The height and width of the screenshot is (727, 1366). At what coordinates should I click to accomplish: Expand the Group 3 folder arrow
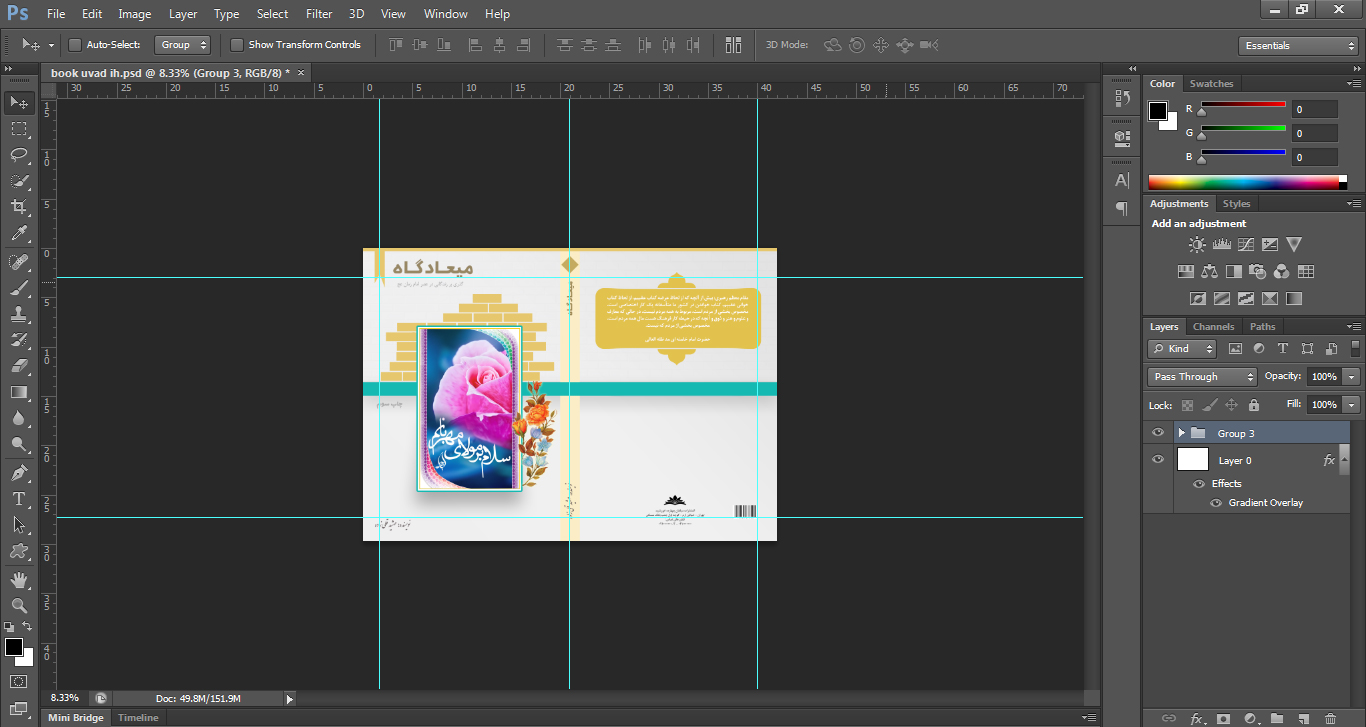point(1181,433)
